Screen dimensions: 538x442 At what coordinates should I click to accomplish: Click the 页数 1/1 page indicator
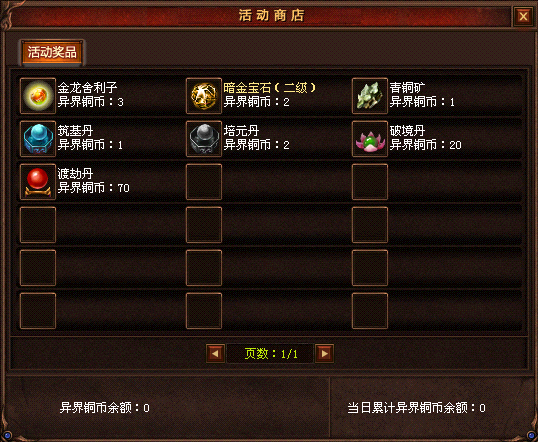[x=270, y=353]
